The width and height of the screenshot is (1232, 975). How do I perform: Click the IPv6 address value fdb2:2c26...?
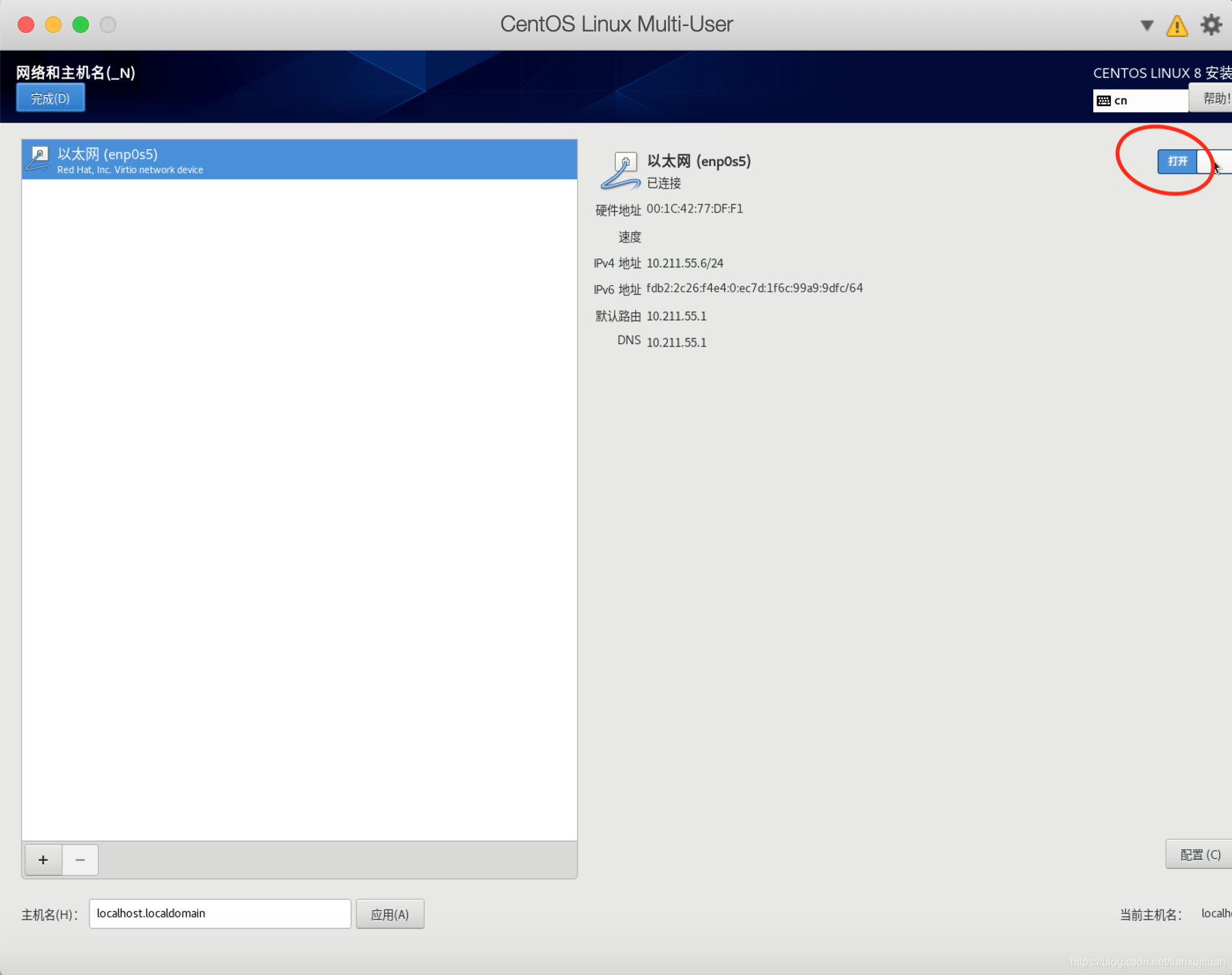(x=755, y=289)
